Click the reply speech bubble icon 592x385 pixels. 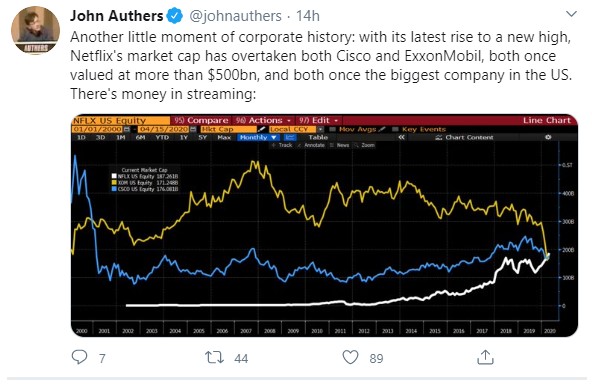click(x=79, y=357)
